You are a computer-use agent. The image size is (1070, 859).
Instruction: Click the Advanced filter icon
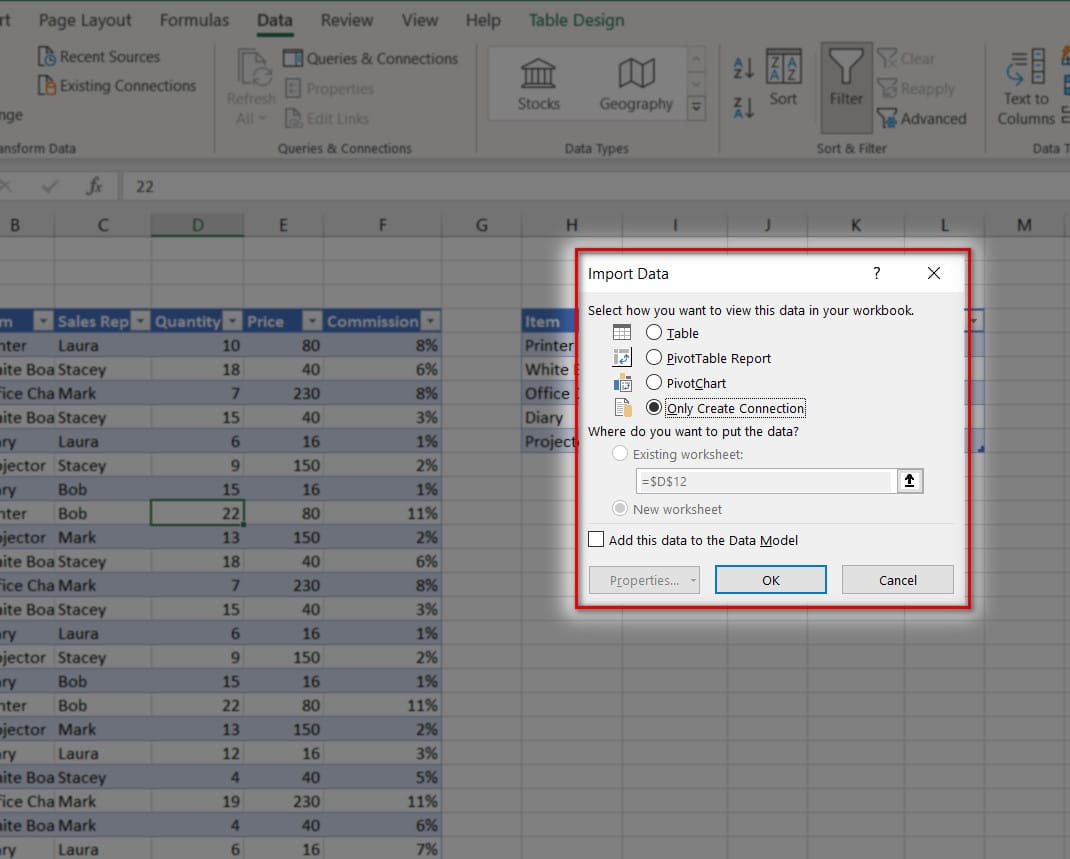coord(888,118)
